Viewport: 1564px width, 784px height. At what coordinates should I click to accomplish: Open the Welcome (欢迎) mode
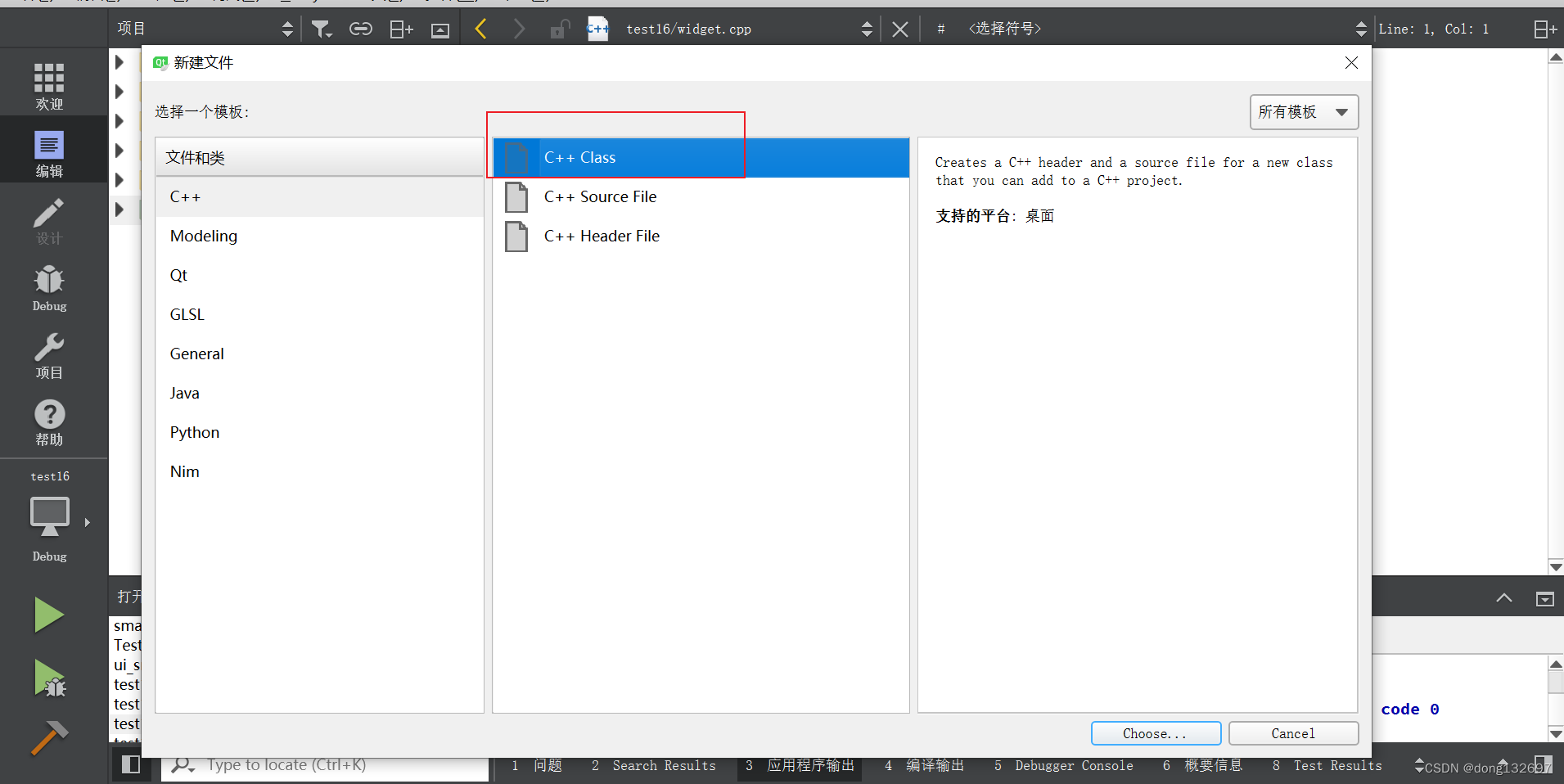49,86
